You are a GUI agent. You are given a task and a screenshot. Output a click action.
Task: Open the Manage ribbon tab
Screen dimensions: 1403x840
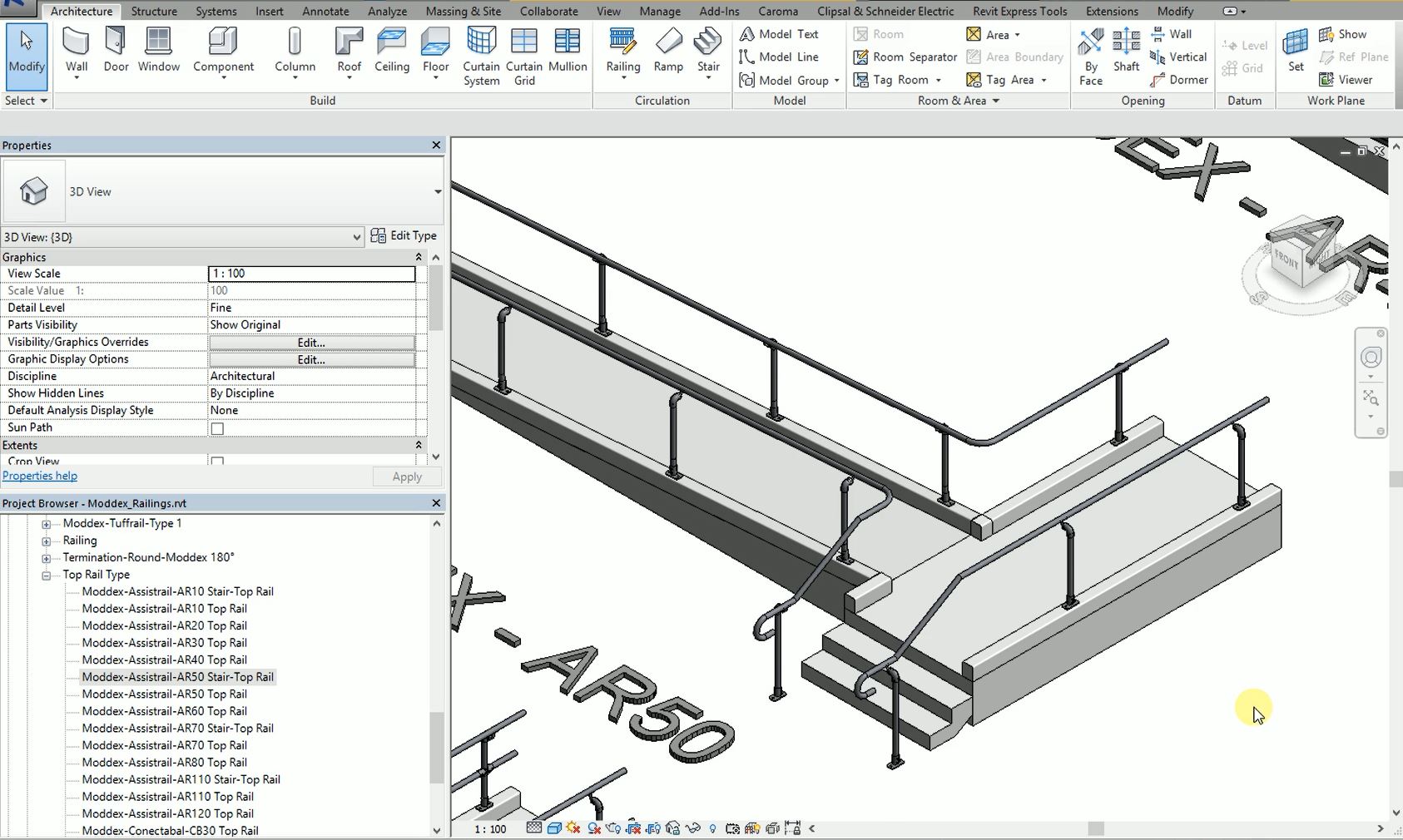tap(660, 11)
